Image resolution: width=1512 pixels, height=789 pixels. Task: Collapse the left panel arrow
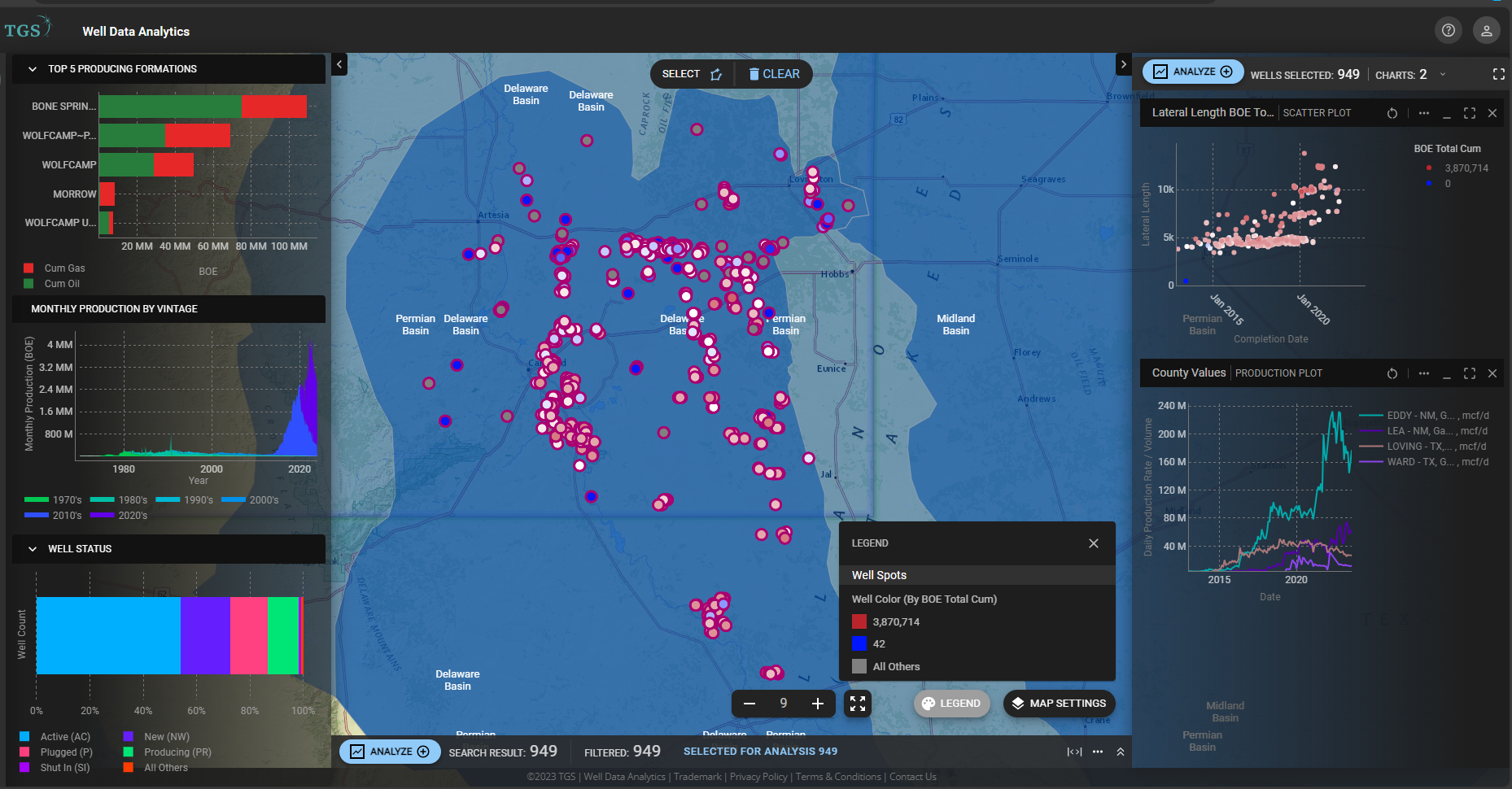339,64
